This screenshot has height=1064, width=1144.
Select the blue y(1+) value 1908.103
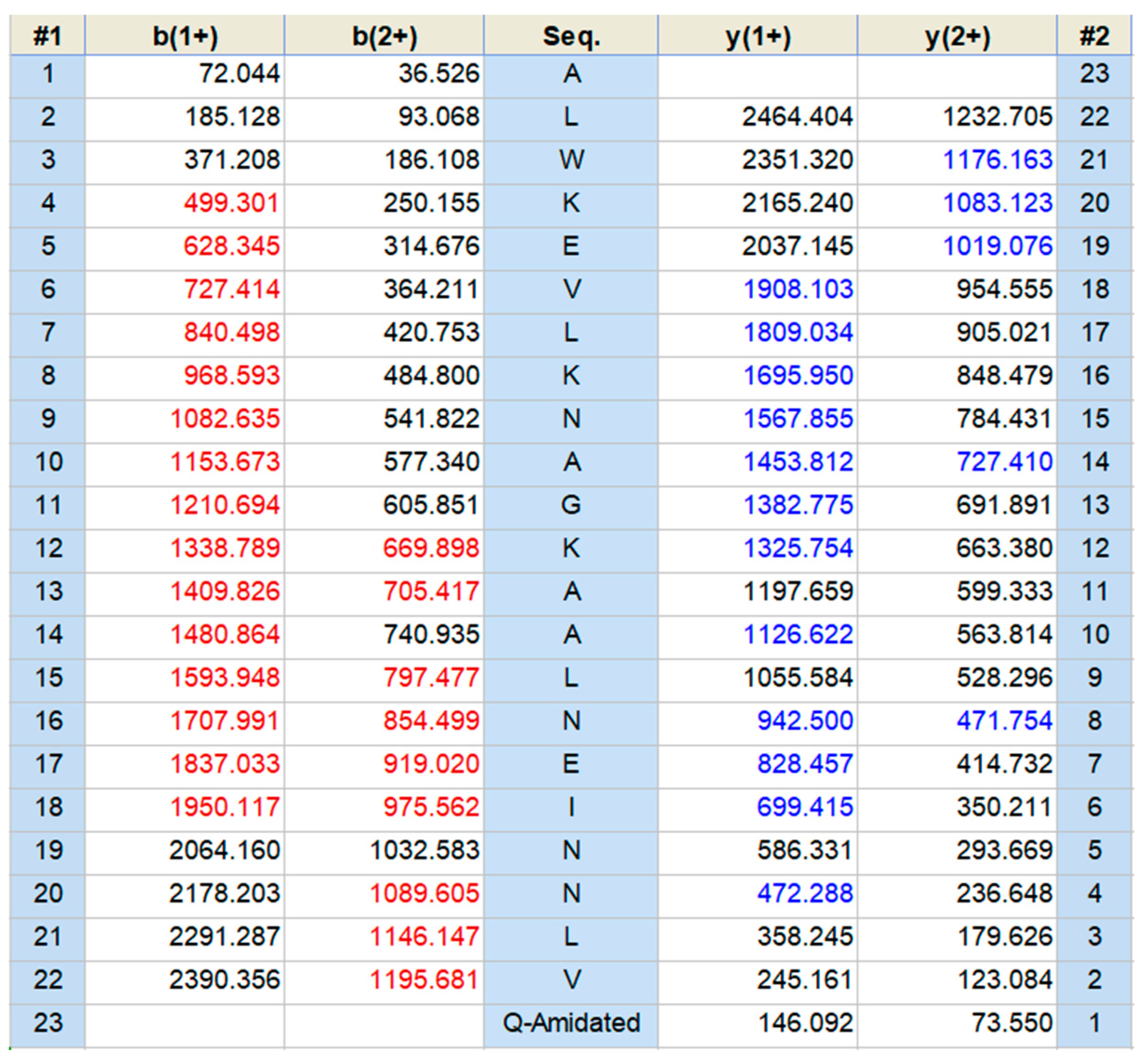coord(798,289)
